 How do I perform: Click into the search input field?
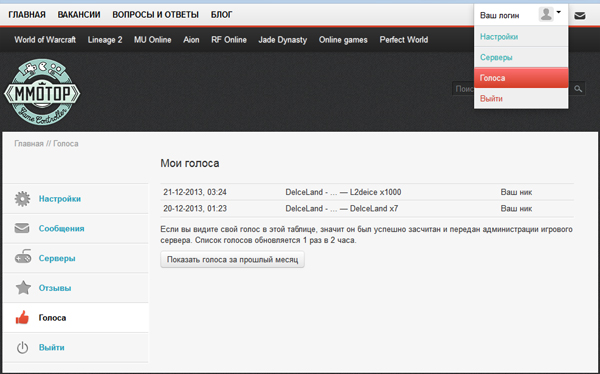[x=463, y=89]
